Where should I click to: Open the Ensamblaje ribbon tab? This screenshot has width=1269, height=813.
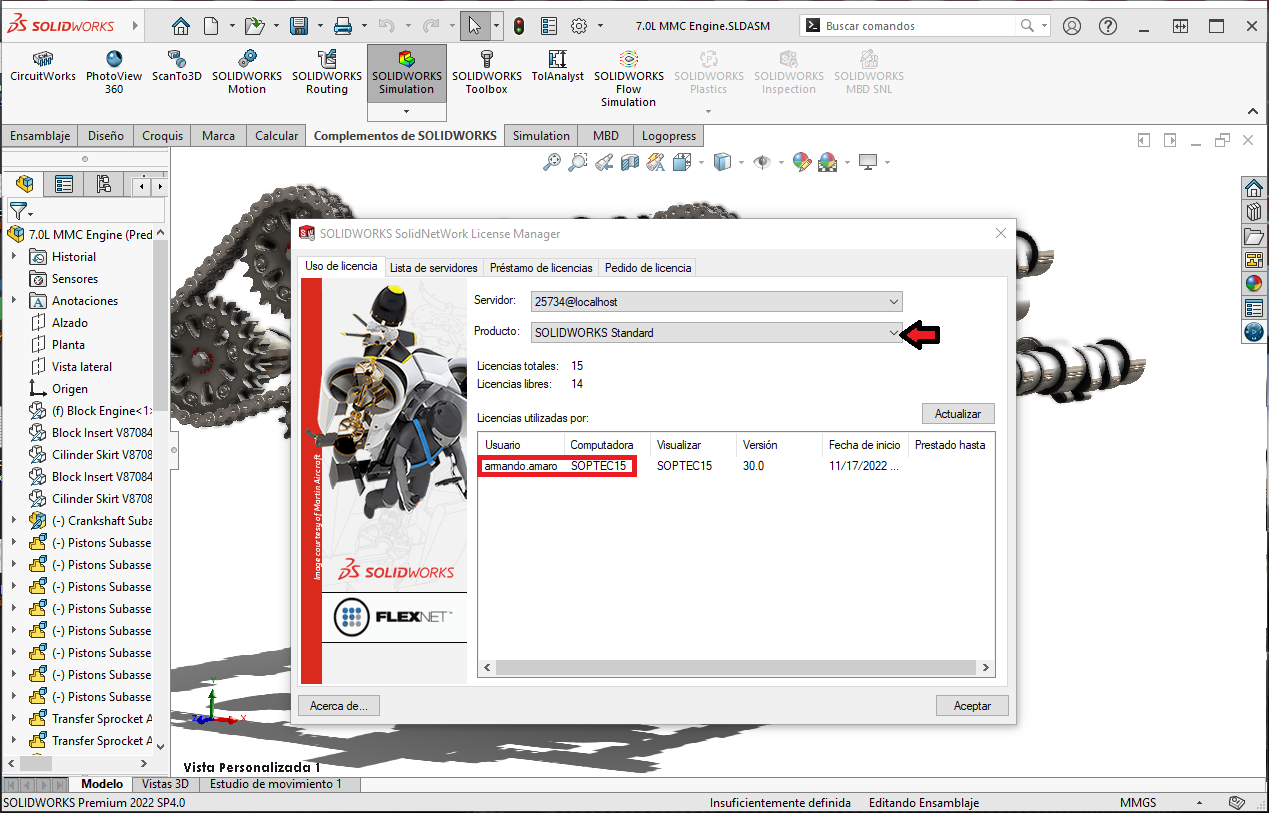tap(40, 136)
